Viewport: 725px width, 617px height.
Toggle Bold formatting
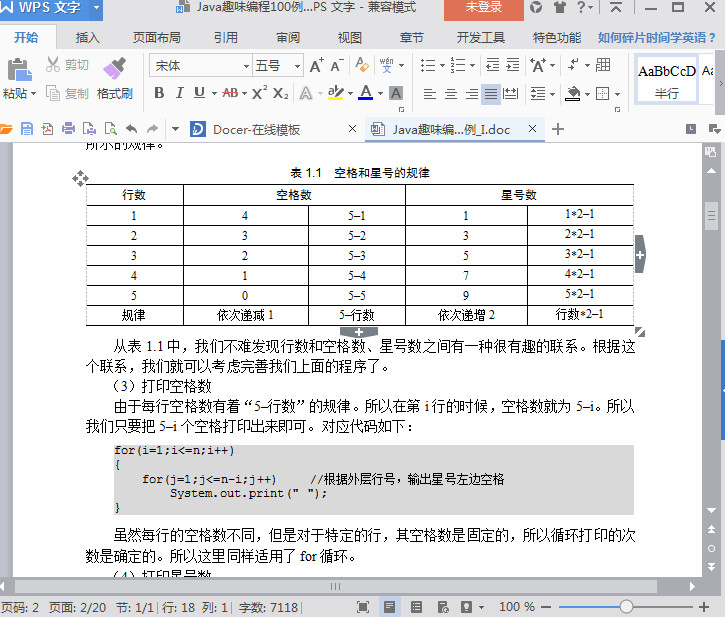[x=159, y=93]
